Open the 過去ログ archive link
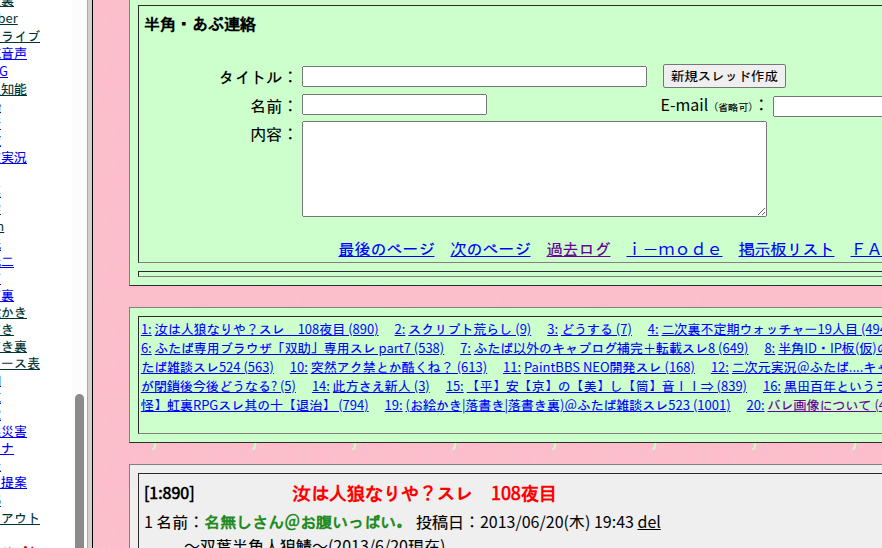 (x=578, y=250)
